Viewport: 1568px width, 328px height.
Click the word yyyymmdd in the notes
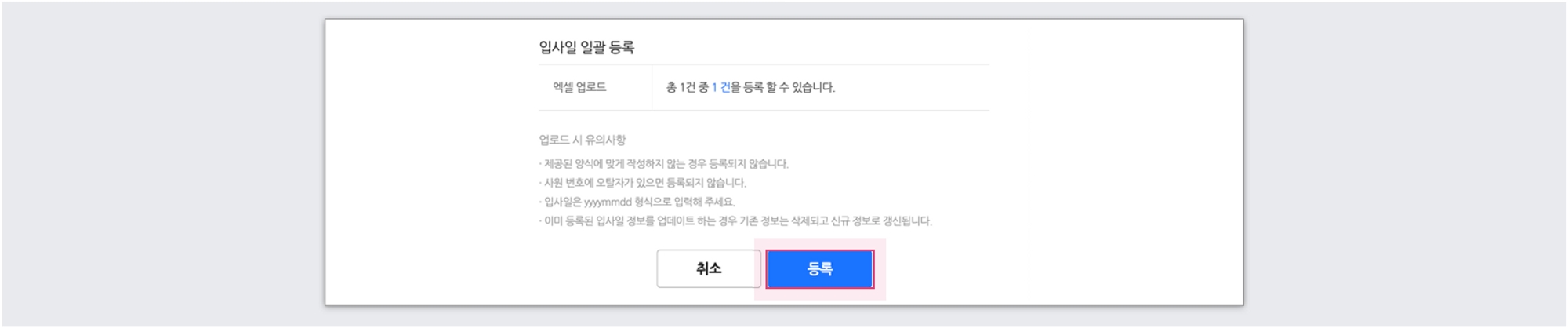(x=608, y=202)
